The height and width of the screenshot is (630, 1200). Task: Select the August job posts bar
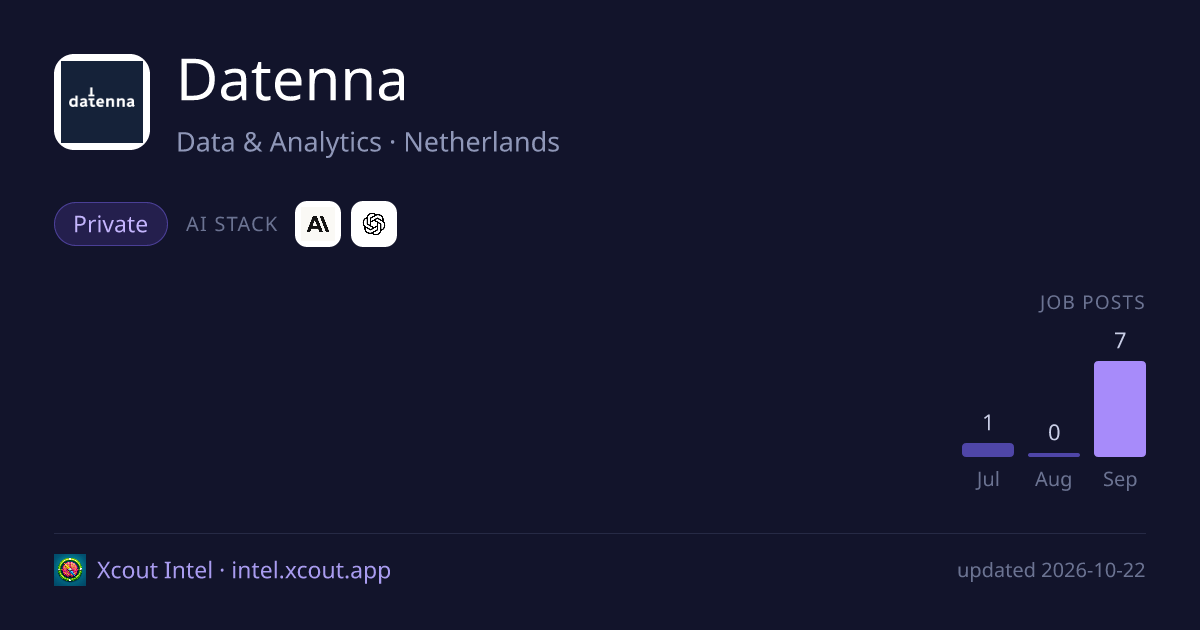(x=1054, y=455)
